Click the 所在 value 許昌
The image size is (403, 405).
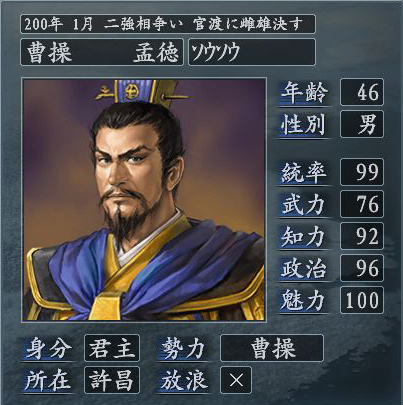[112, 380]
